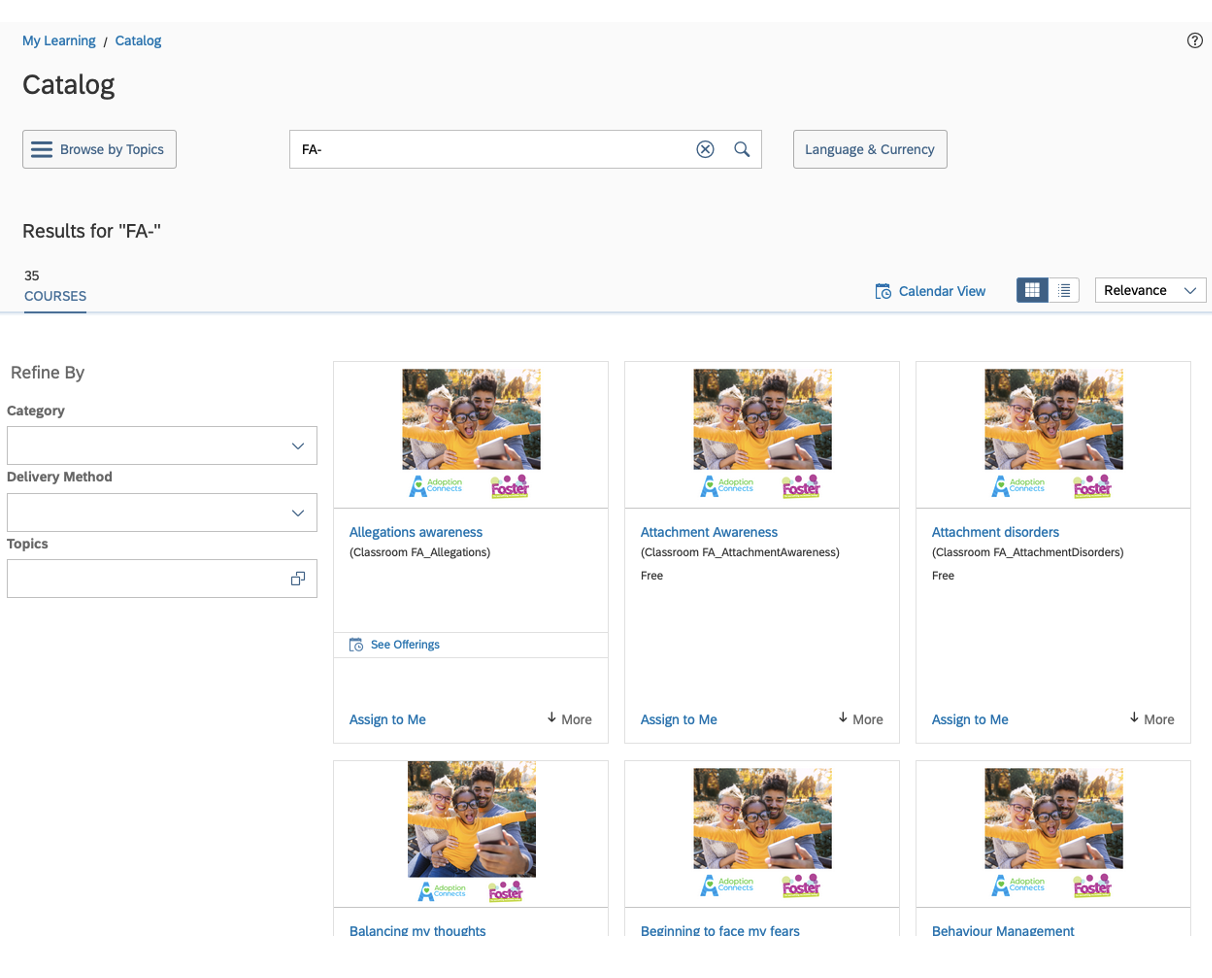Viewport: 1212px width, 978px height.
Task: Click Free label on Attachment Awareness card
Action: point(652,576)
